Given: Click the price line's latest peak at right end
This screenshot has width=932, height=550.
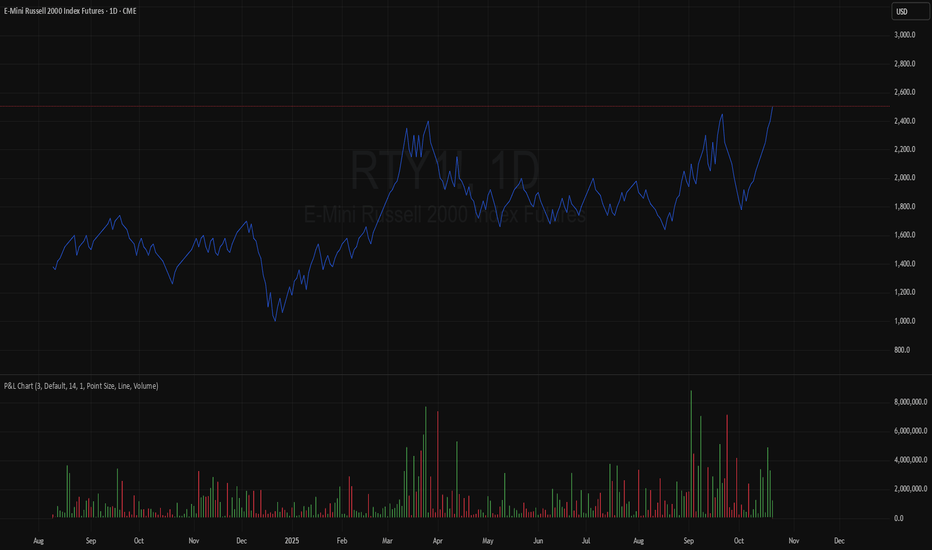Looking at the screenshot, I should click(x=772, y=107).
